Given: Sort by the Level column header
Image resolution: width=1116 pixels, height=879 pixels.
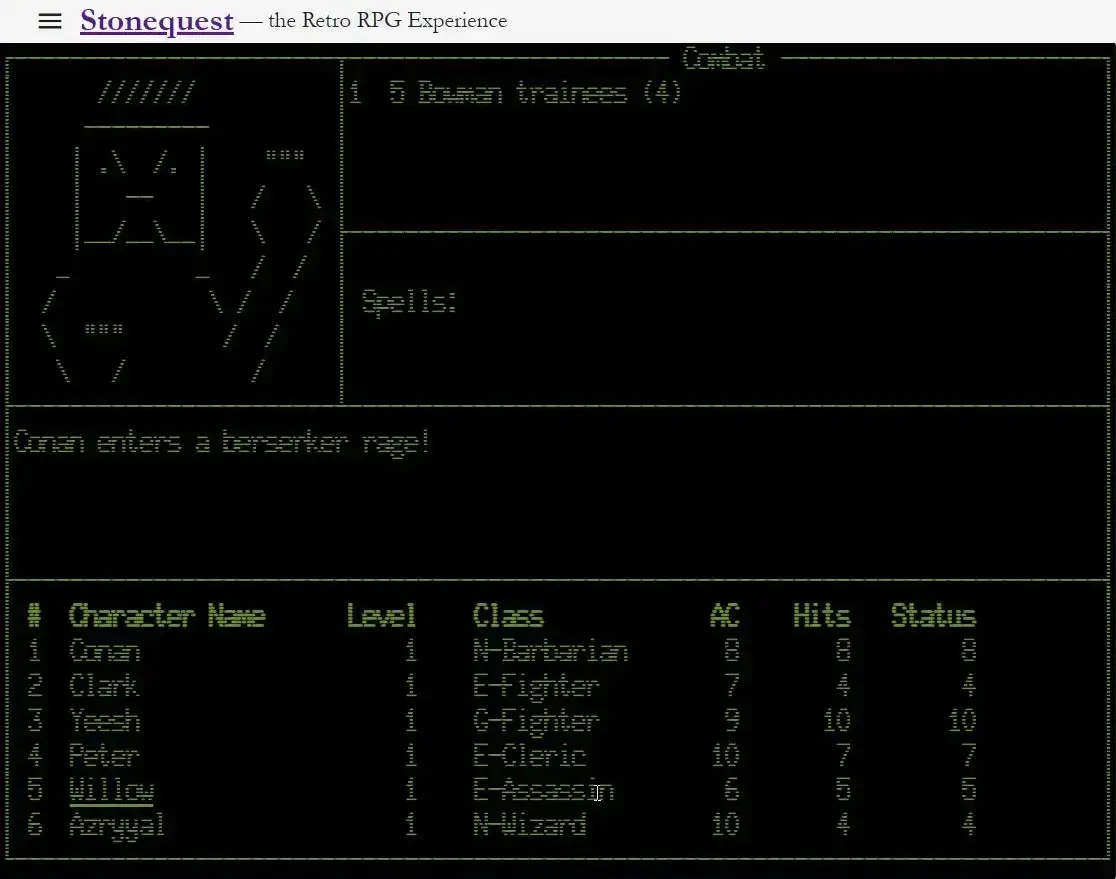Looking at the screenshot, I should coord(381,616).
